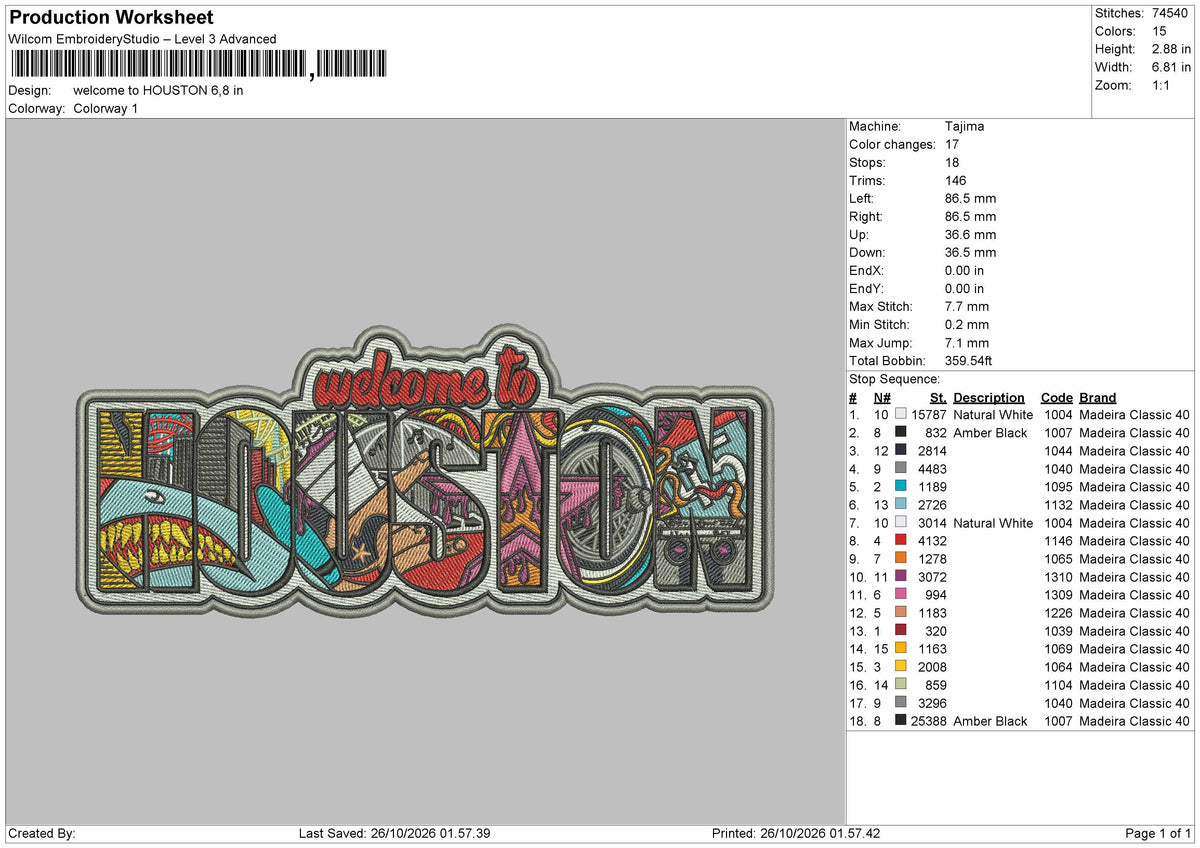Viewport: 1200px width, 848px height.
Task: Click stops value '18'
Action: click(x=951, y=162)
